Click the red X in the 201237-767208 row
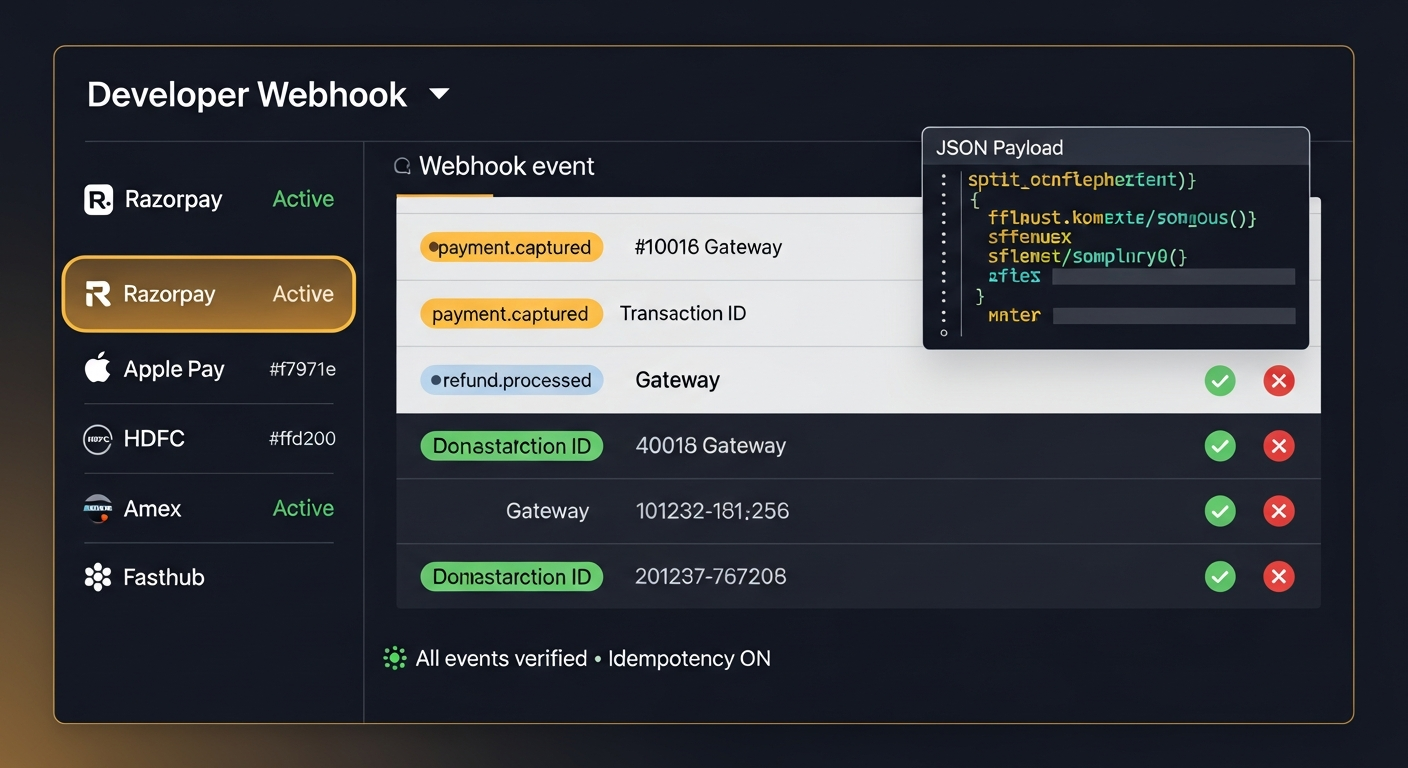 click(1279, 576)
